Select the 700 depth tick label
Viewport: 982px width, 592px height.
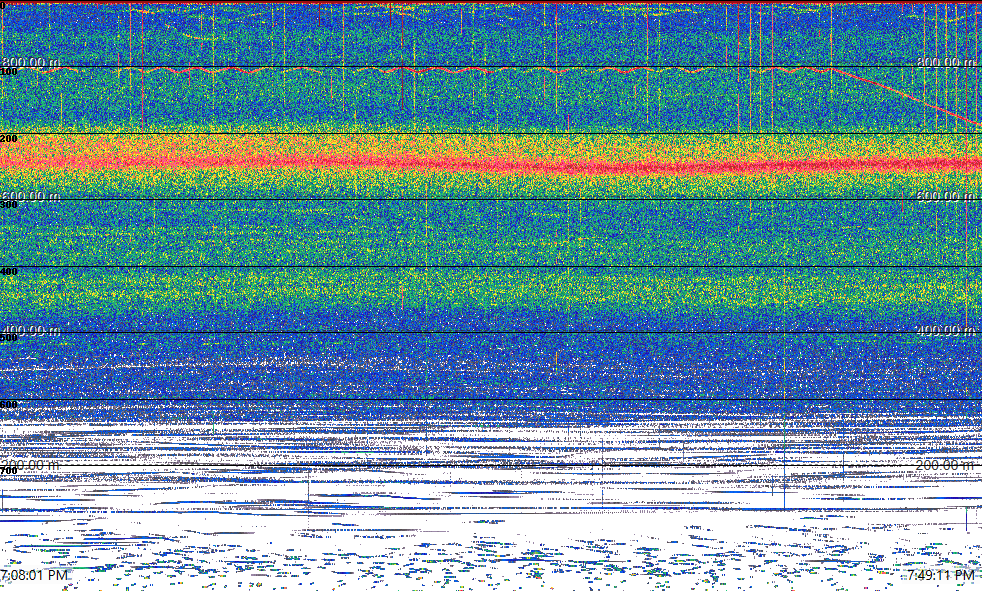pos(9,471)
